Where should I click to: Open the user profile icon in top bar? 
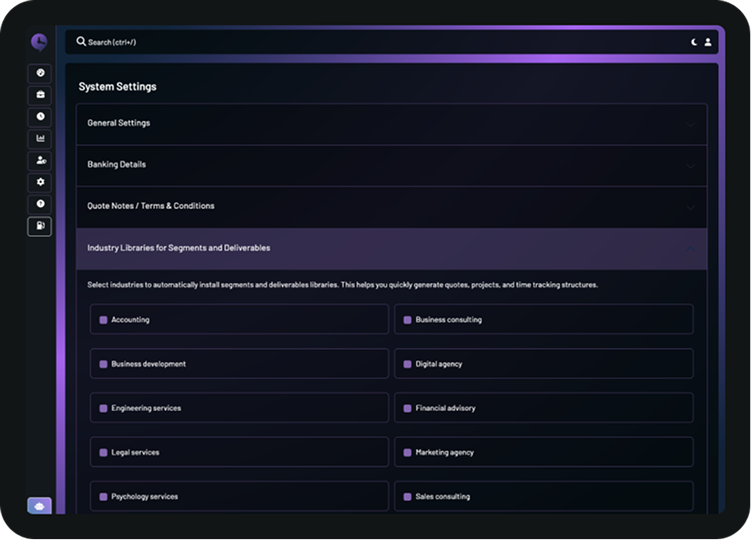pos(708,42)
